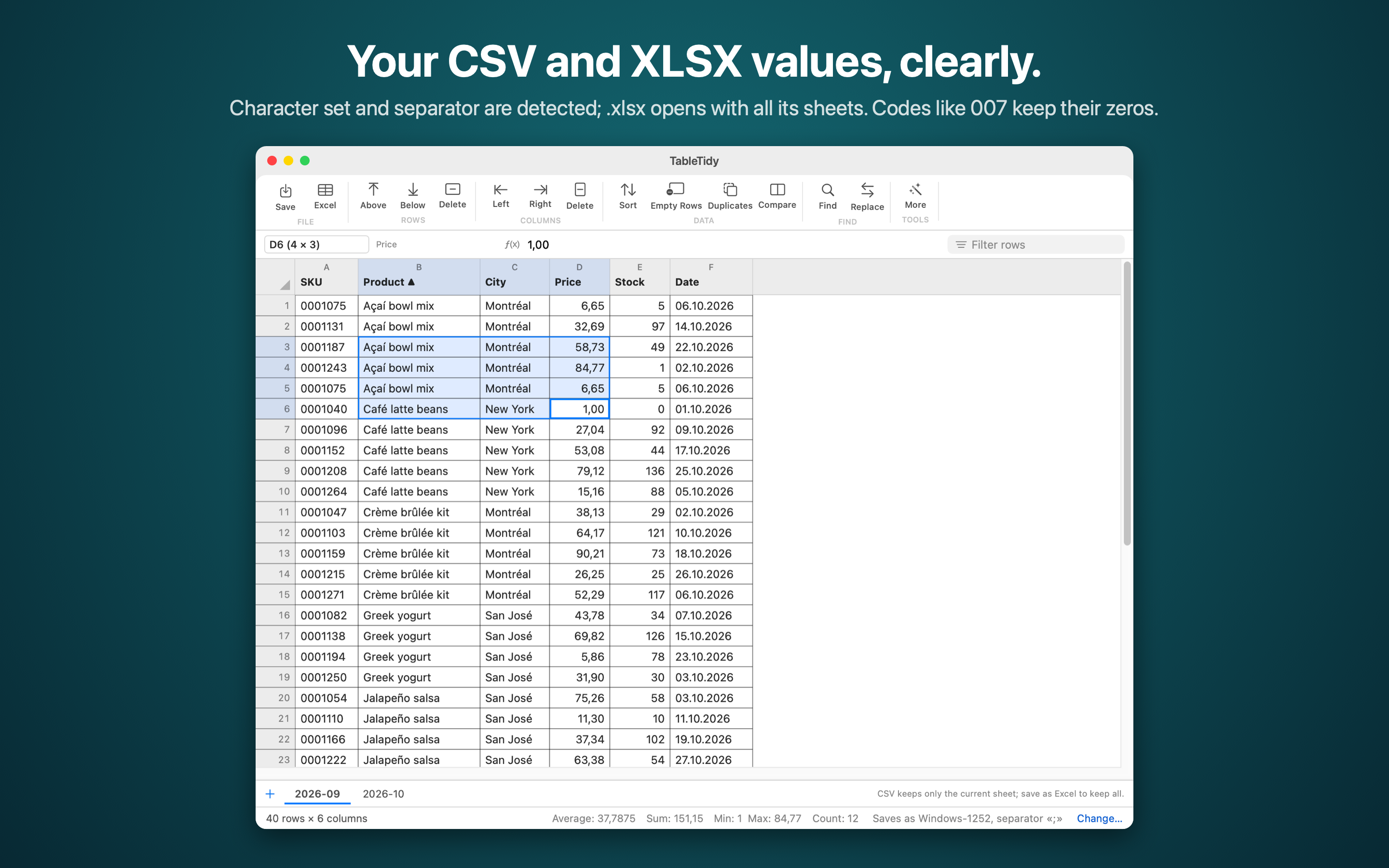This screenshot has width=1389, height=868.
Task: Select the 2026-09 sheet tab
Action: [317, 794]
